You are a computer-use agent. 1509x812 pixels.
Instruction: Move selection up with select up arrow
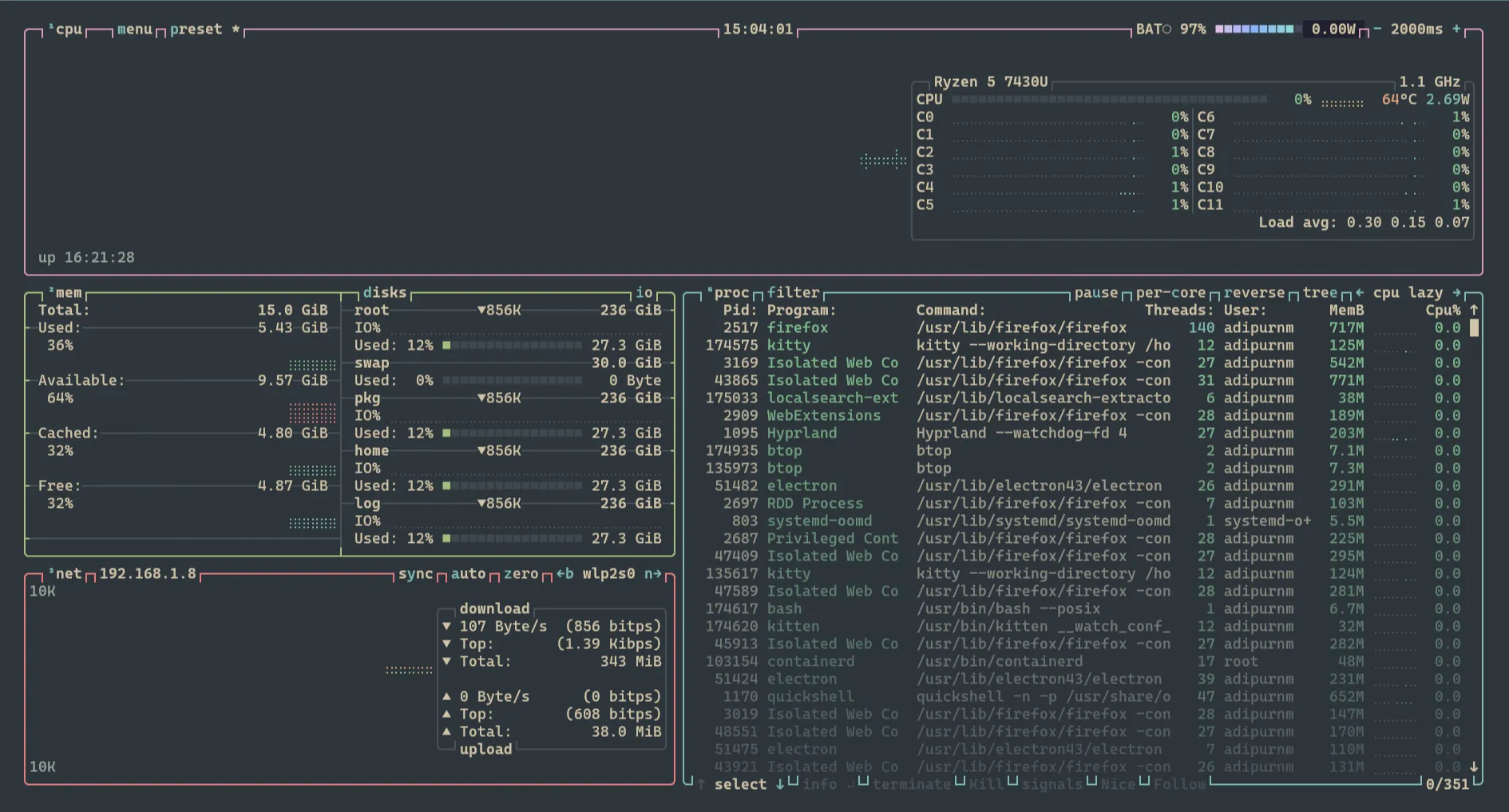[x=701, y=785]
